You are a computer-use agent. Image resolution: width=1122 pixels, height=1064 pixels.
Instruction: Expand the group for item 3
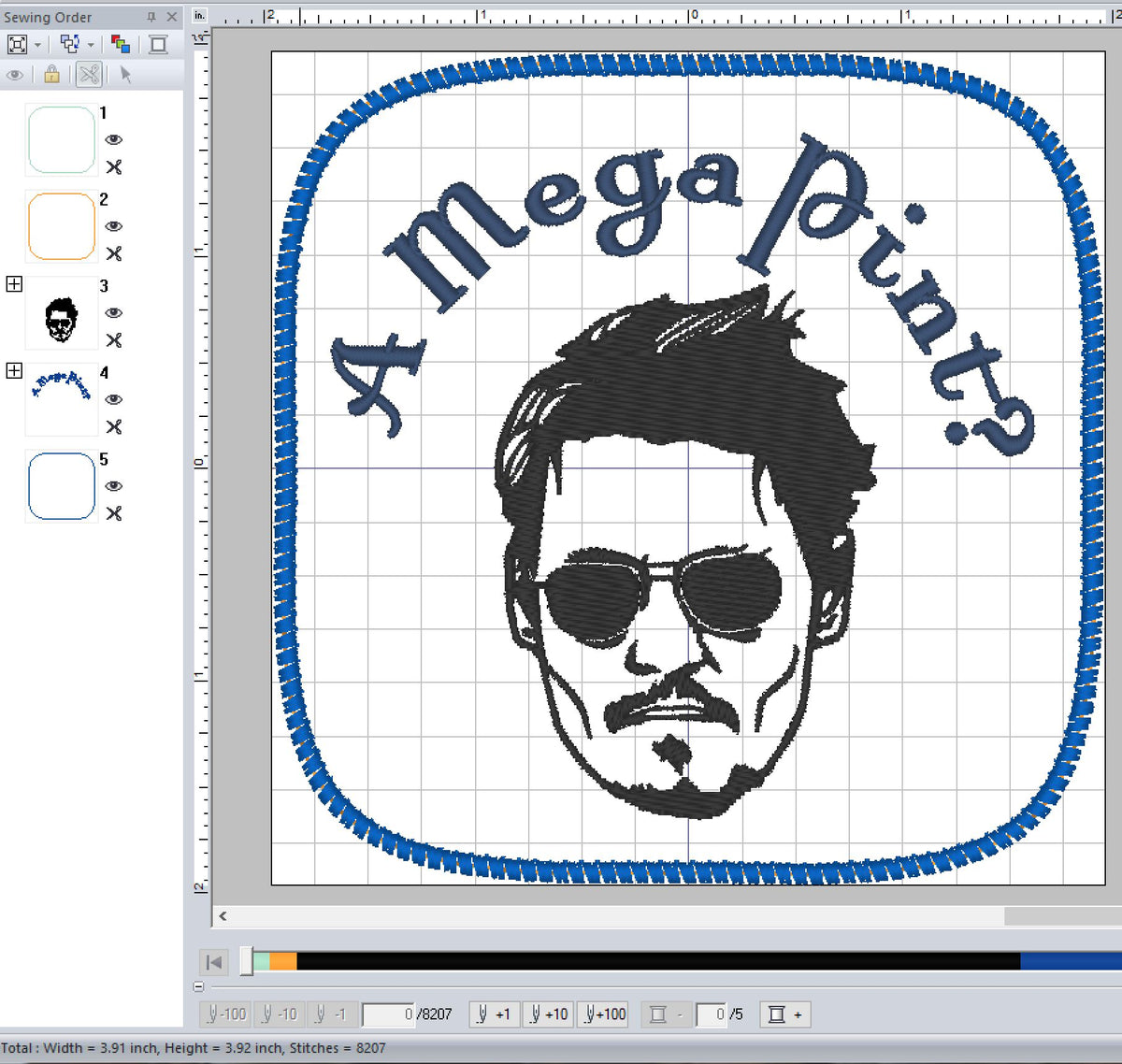pos(14,283)
